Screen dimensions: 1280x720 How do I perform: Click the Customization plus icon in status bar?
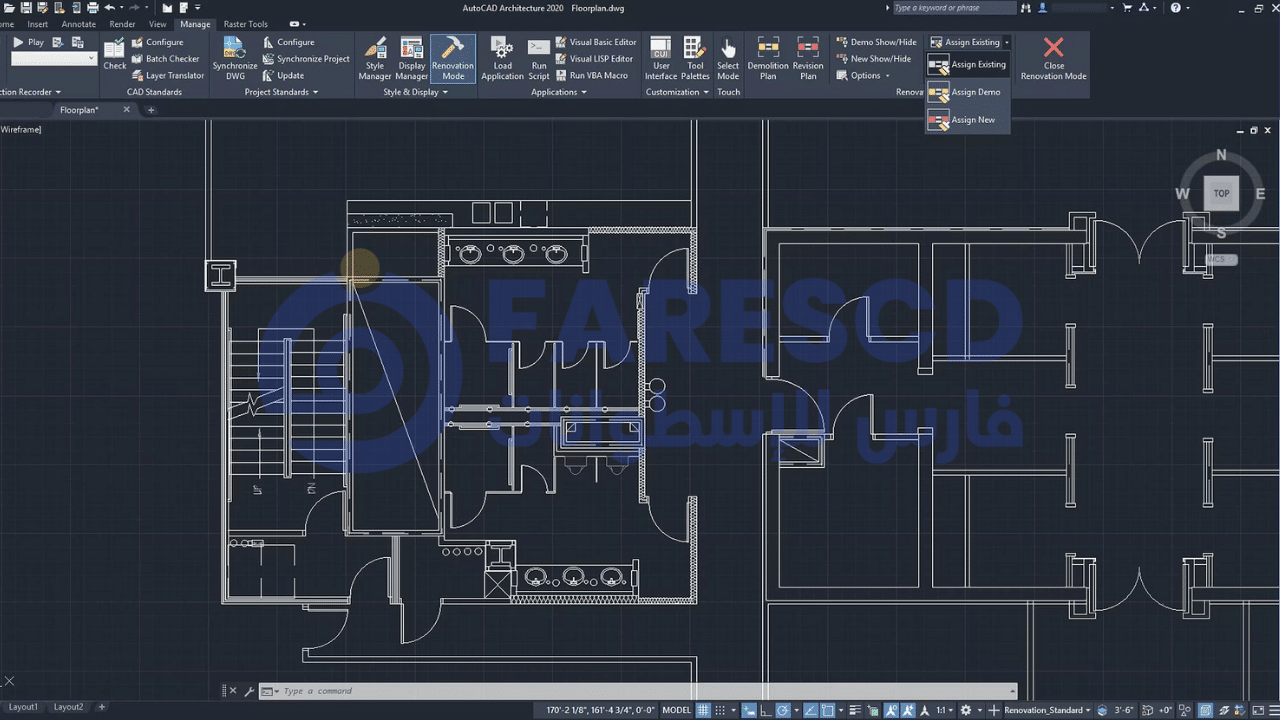(x=993, y=710)
